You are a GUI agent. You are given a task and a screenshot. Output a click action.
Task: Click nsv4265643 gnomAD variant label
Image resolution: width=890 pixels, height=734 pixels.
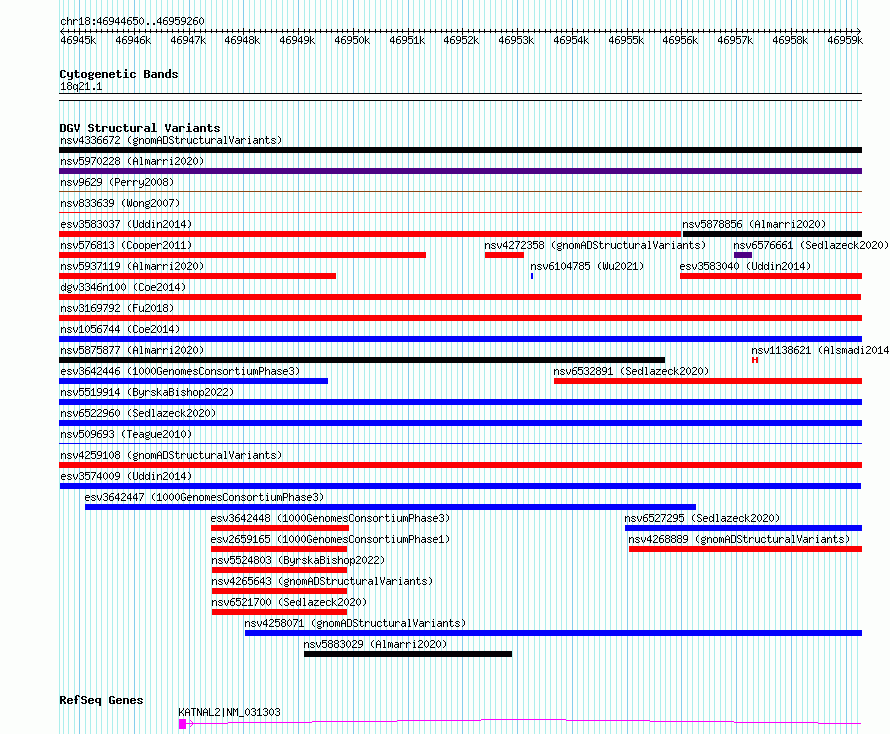pos(322,581)
